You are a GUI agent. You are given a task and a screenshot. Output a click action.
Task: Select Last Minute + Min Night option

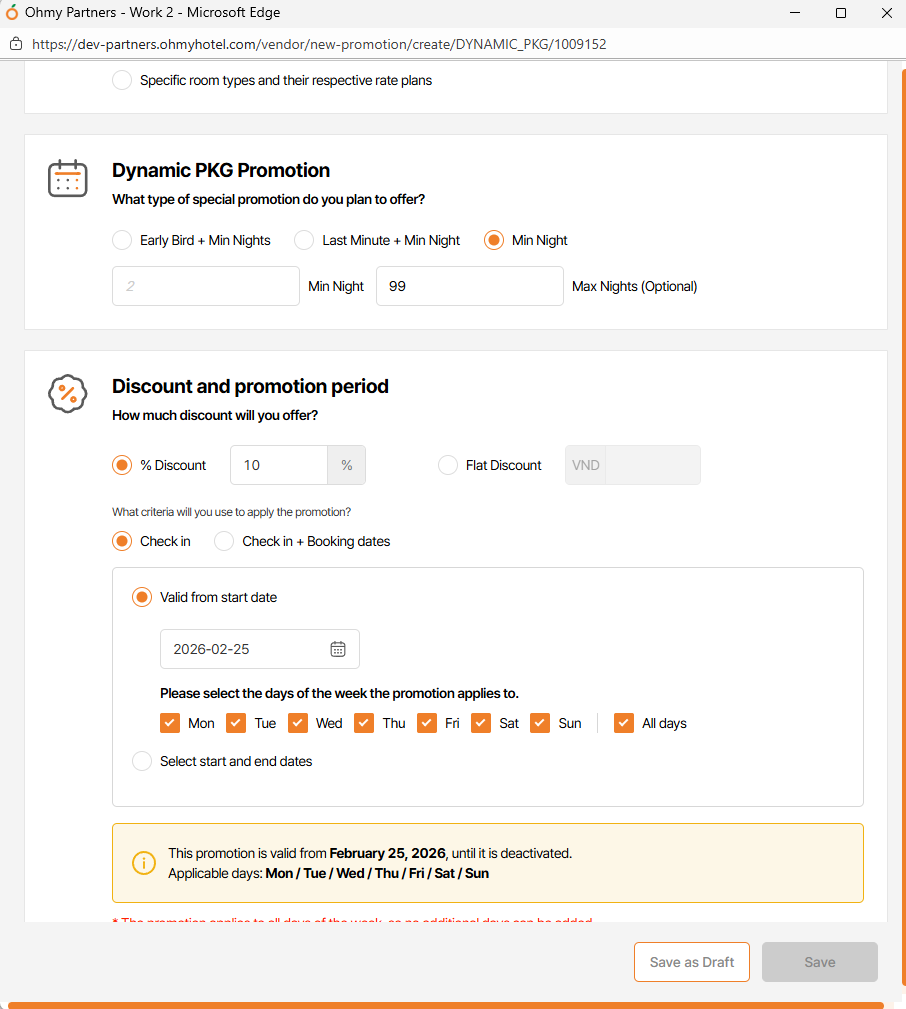pos(304,240)
